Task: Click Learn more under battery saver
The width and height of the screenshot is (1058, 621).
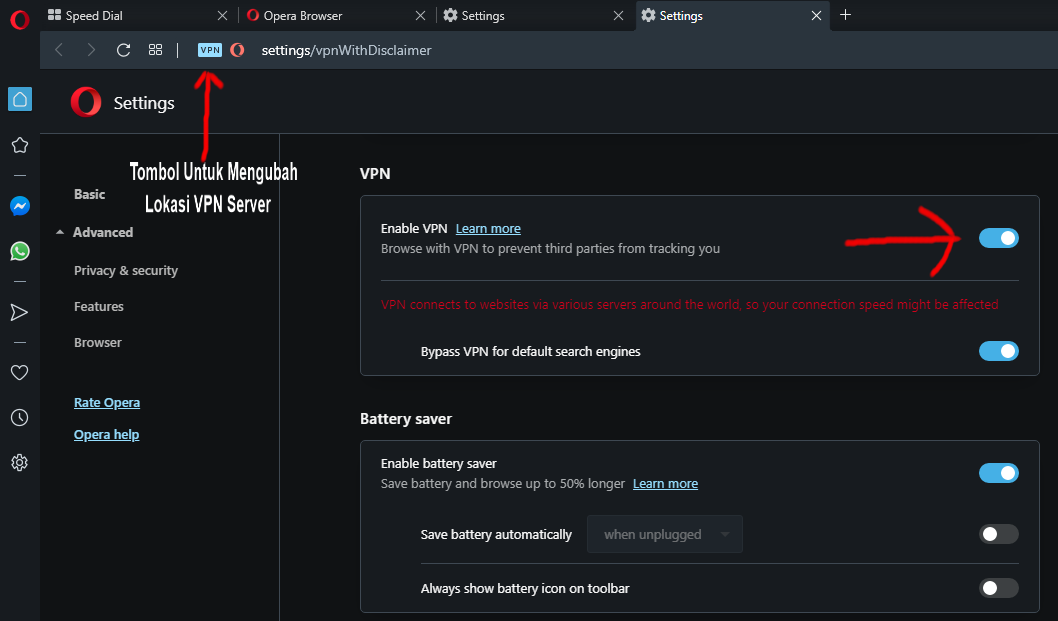Action: (x=665, y=484)
